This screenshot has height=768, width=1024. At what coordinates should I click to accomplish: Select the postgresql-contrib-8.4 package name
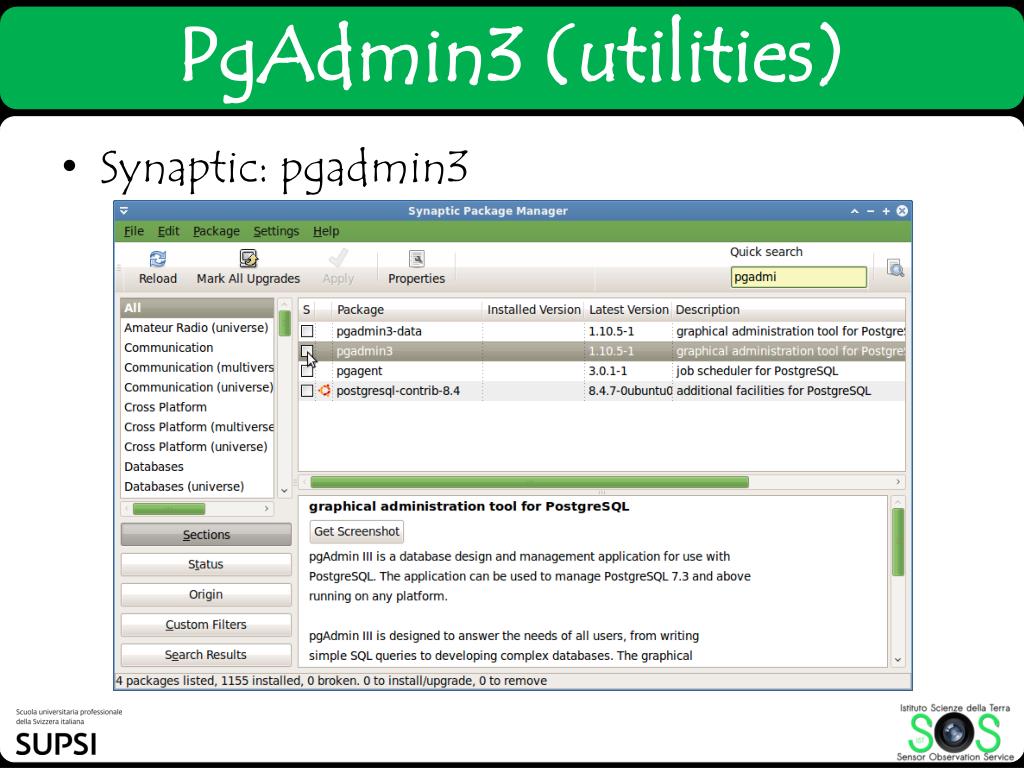tap(398, 391)
